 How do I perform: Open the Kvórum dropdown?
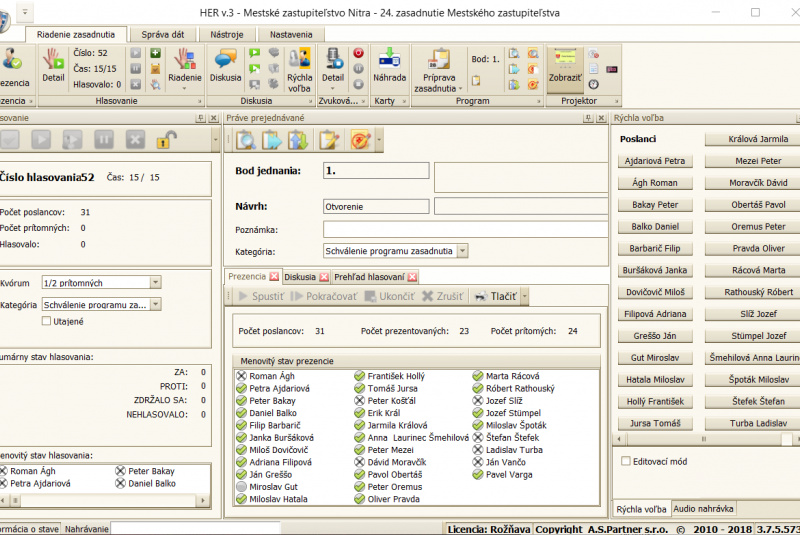click(155, 283)
